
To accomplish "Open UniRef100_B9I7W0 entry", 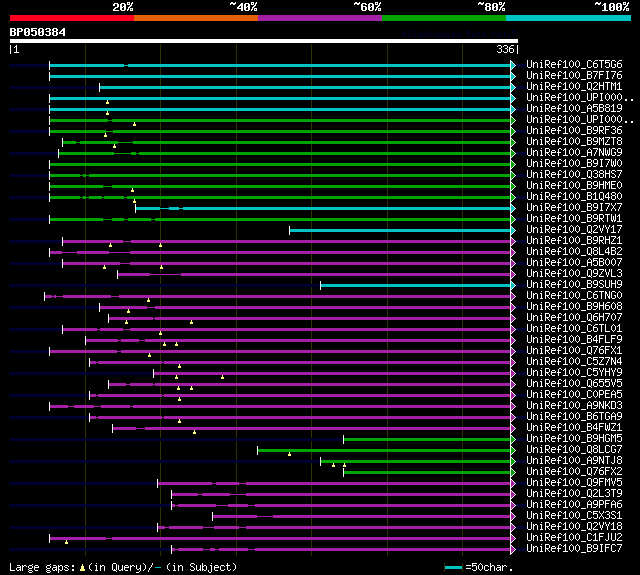I will [x=574, y=164].
